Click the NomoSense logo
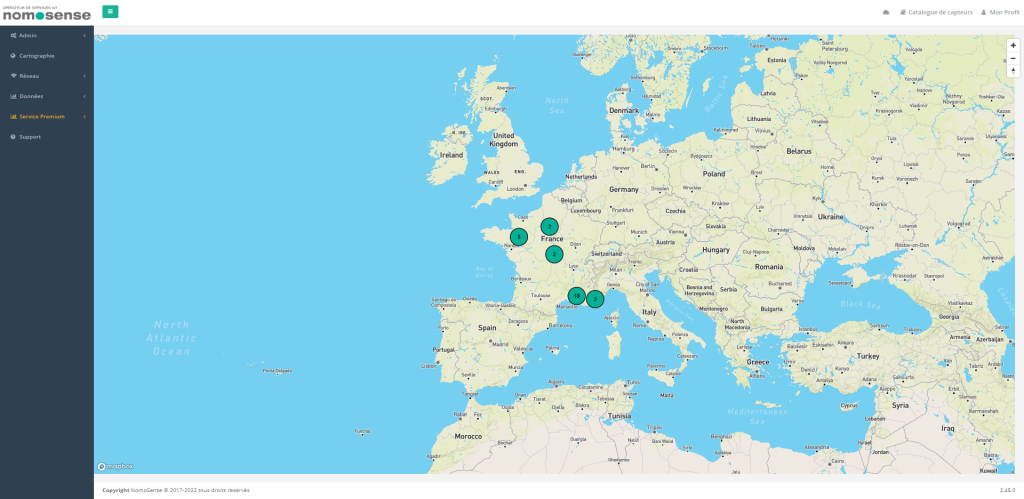1024x499 pixels. tap(46, 13)
